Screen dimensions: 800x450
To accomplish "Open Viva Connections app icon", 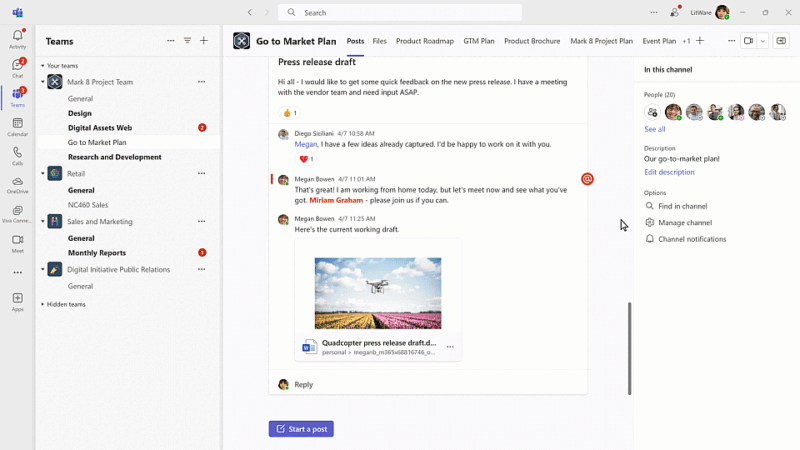I will 17,214.
